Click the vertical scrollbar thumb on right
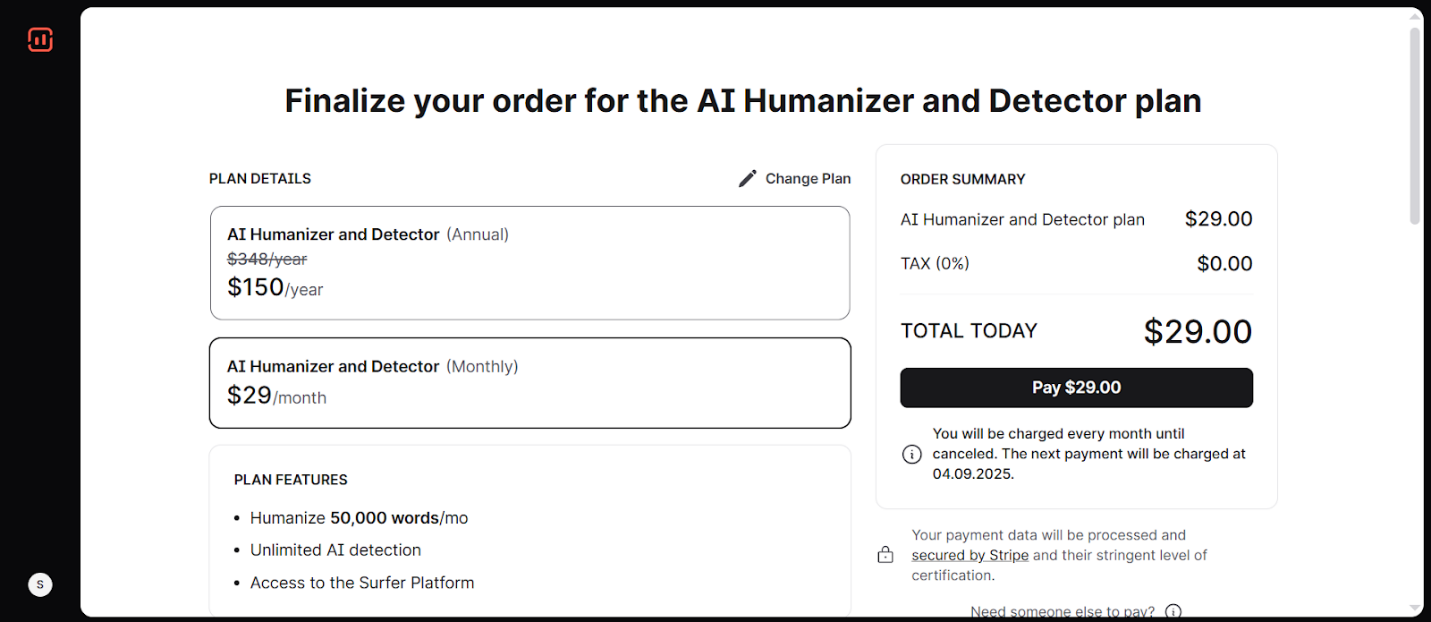Screen dimensions: 1431x622 click(x=1415, y=125)
